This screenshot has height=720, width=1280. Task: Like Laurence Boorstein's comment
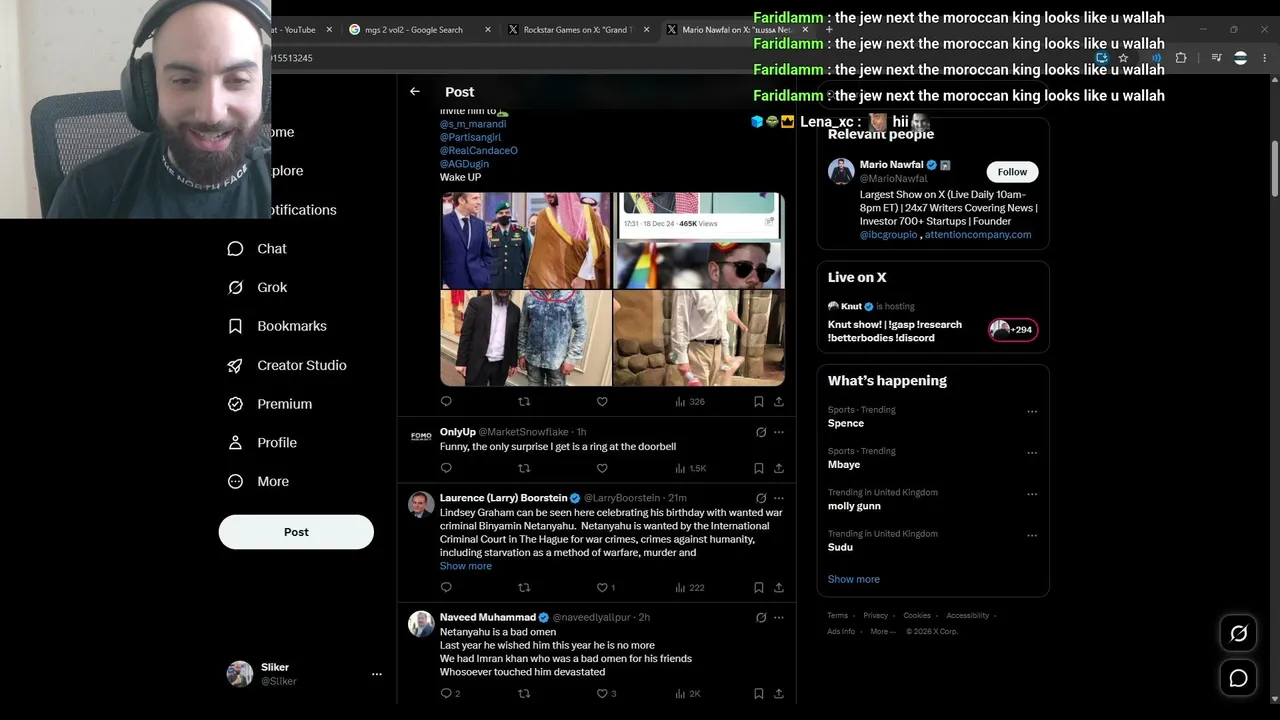[606, 587]
